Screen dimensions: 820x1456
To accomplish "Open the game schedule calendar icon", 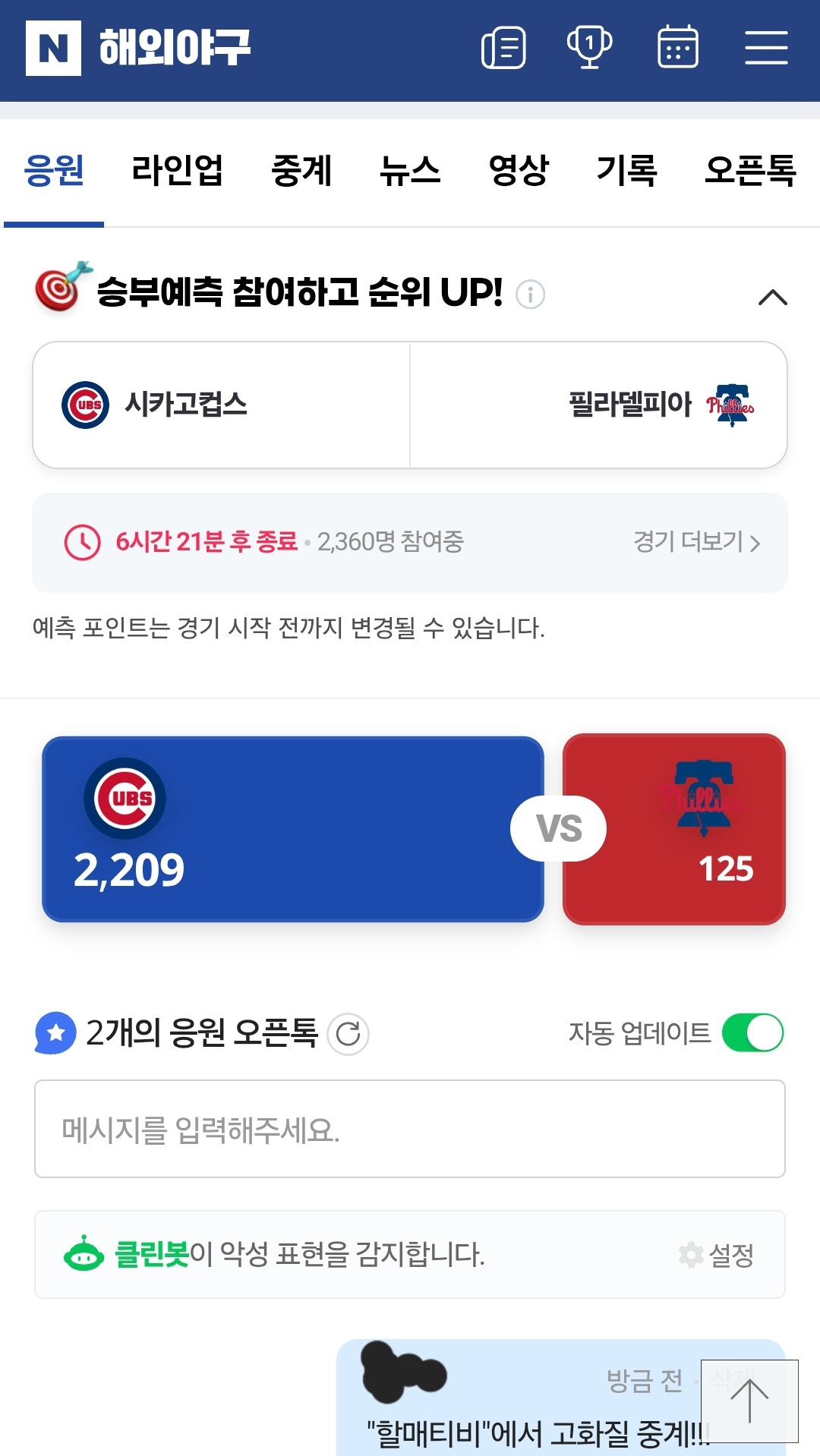I will 677,48.
